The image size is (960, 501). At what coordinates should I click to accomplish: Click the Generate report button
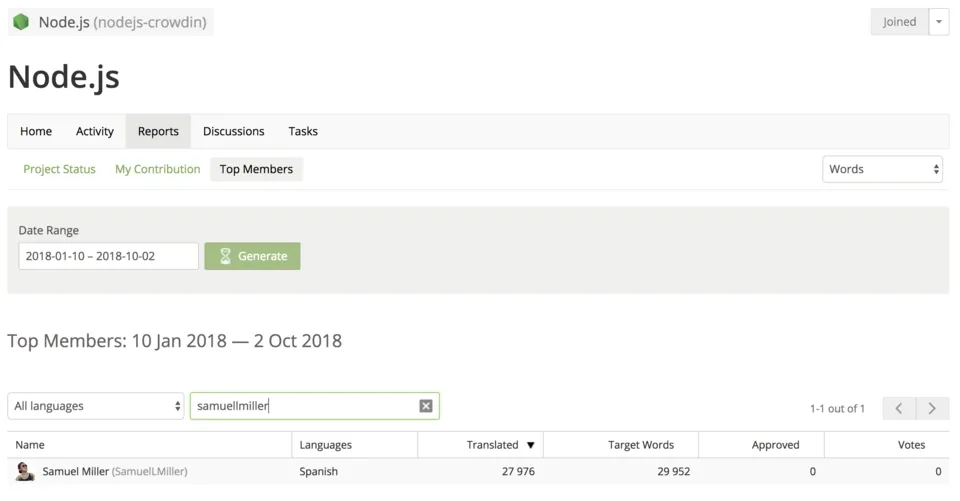pos(252,256)
